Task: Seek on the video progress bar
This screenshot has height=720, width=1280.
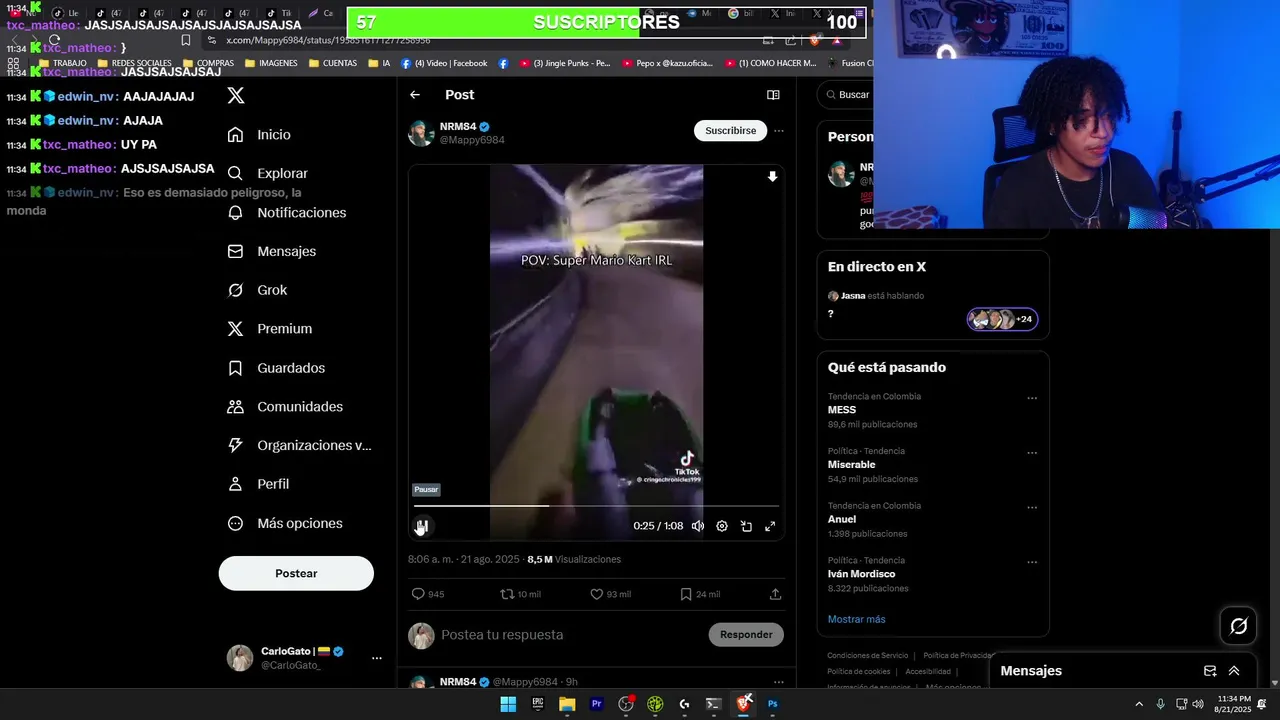Action: tap(596, 506)
